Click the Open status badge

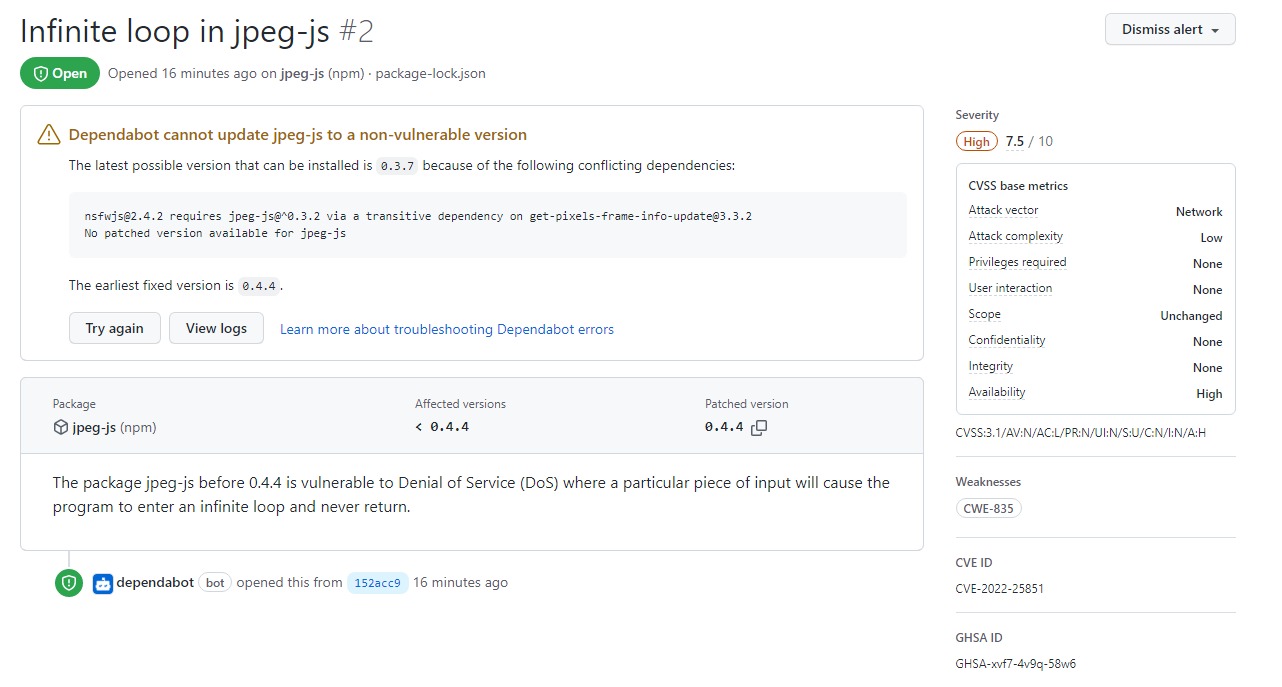point(59,73)
